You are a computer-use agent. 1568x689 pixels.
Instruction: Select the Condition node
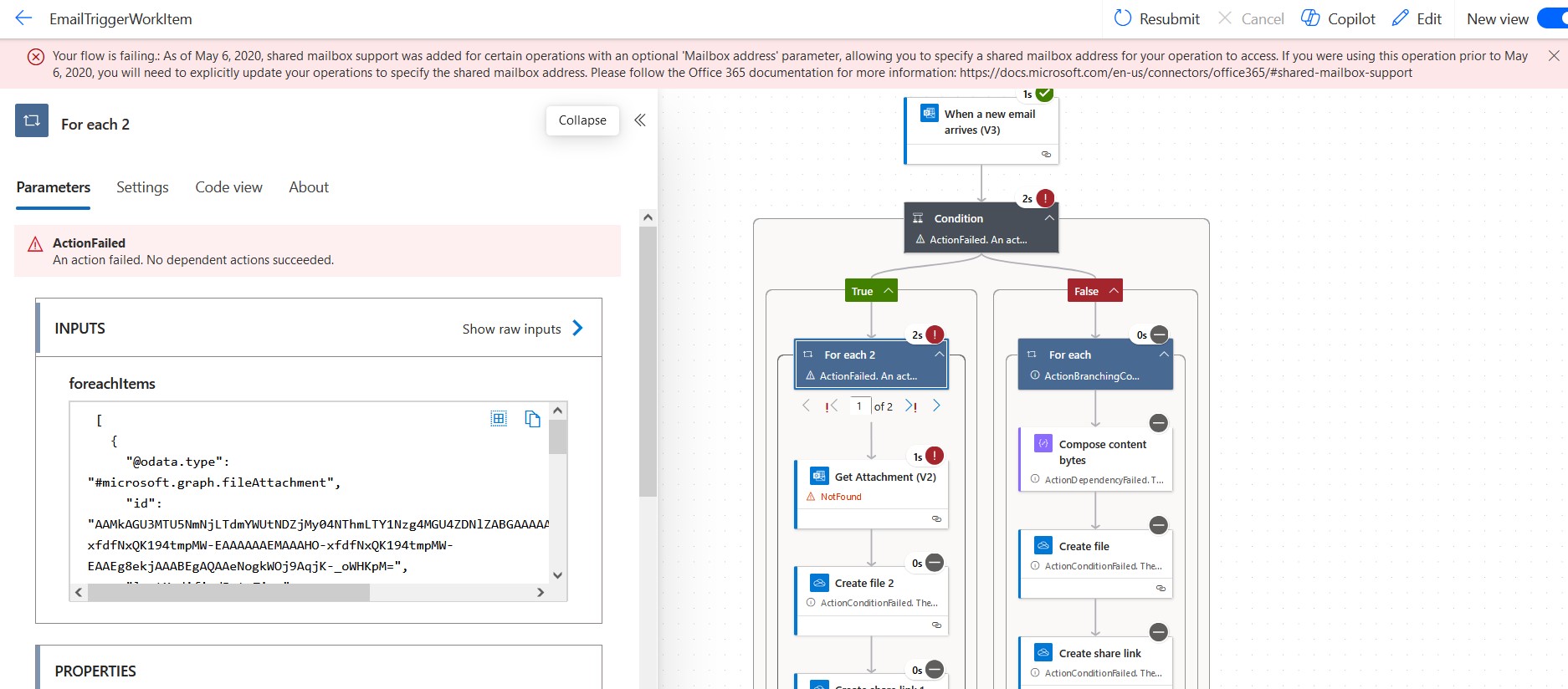982,227
